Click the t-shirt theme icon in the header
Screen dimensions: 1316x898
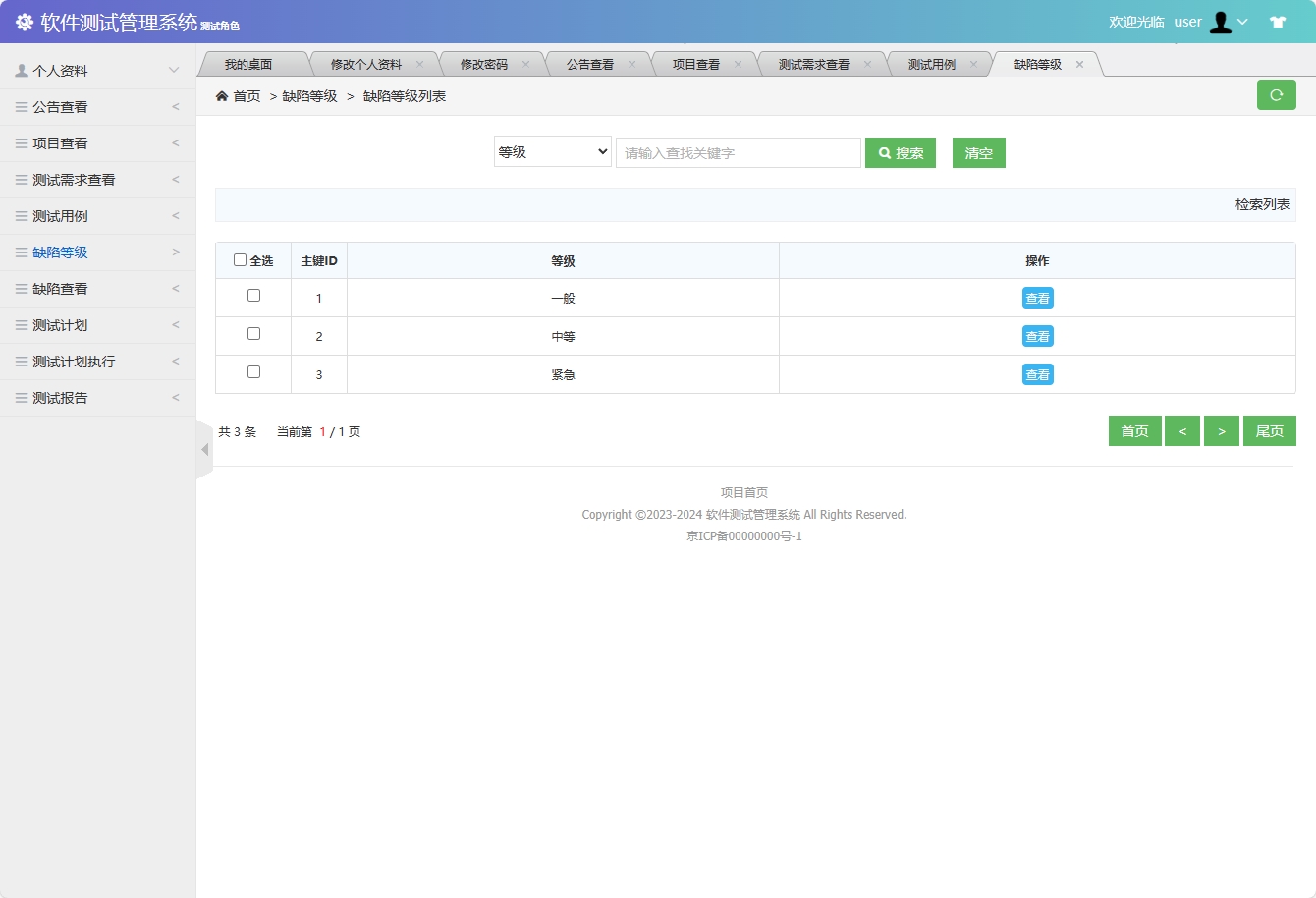(1279, 21)
